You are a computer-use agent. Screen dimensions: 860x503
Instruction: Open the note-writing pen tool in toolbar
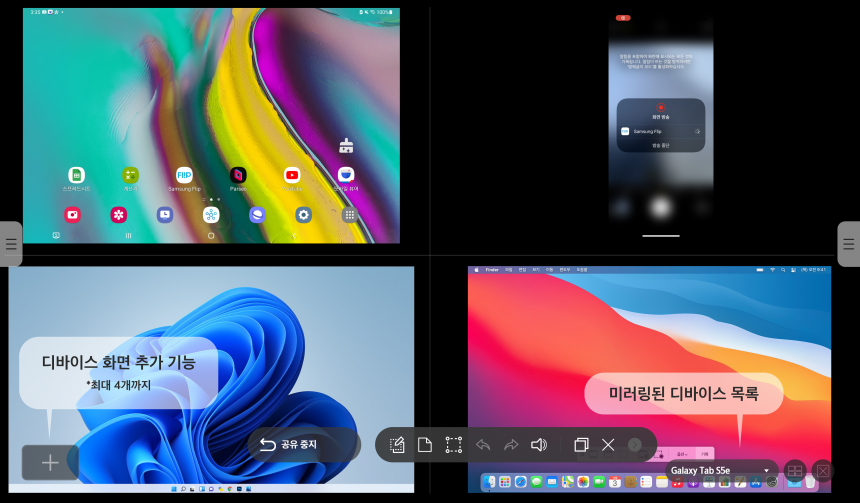[397, 445]
